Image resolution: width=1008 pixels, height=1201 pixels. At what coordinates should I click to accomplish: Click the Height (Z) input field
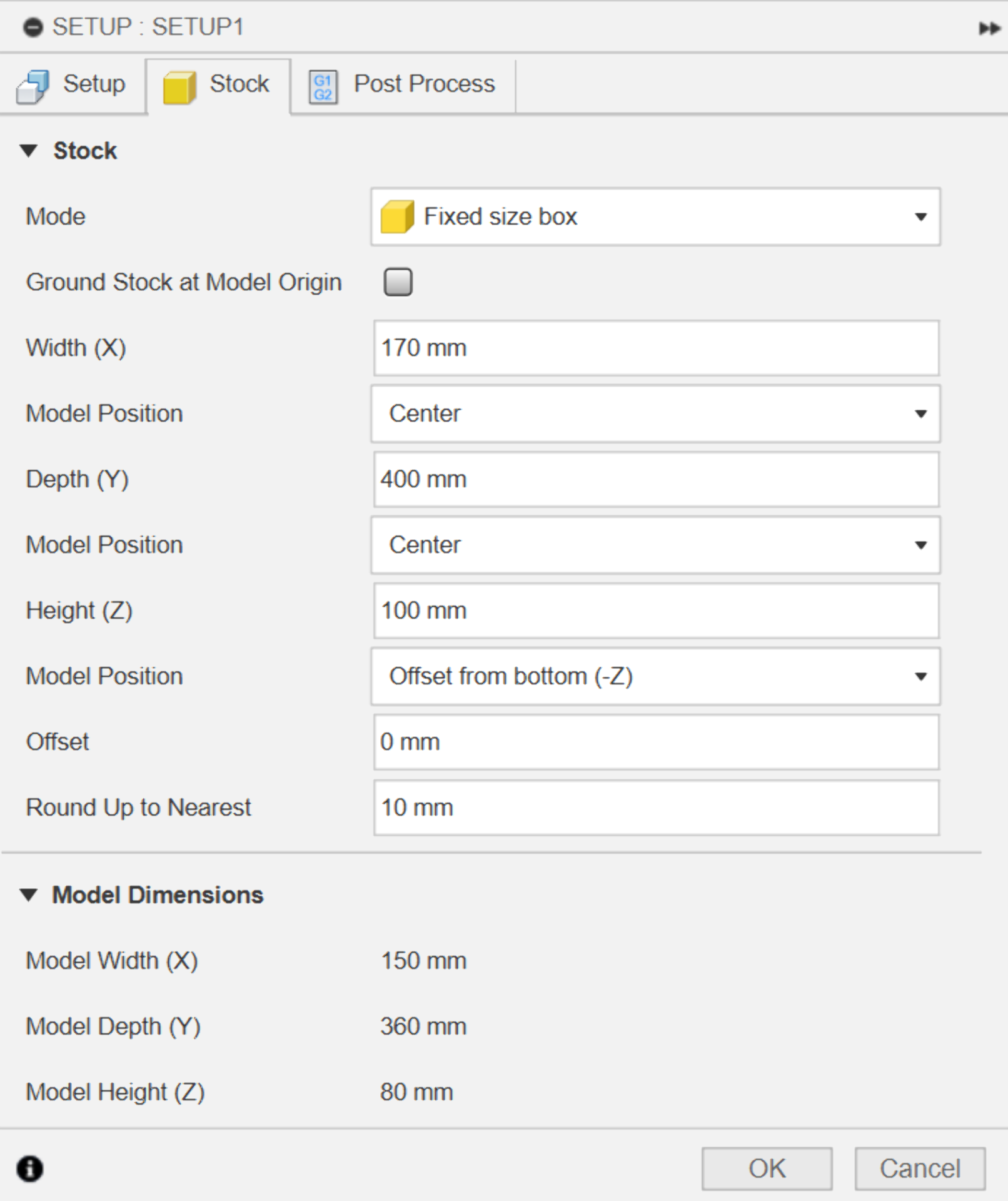(x=655, y=611)
